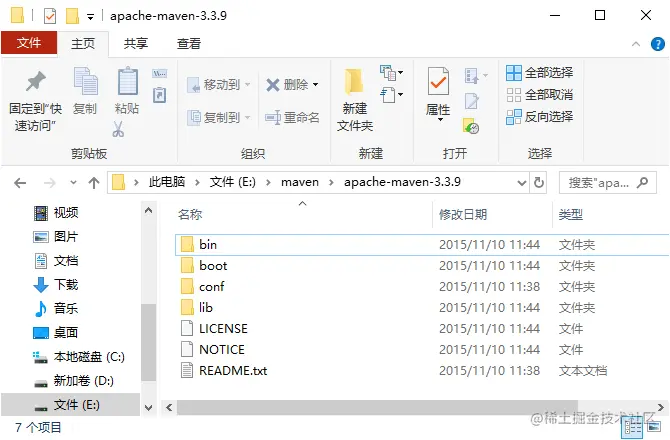Open the 文件 menu tab
The image size is (670, 440).
click(29, 43)
